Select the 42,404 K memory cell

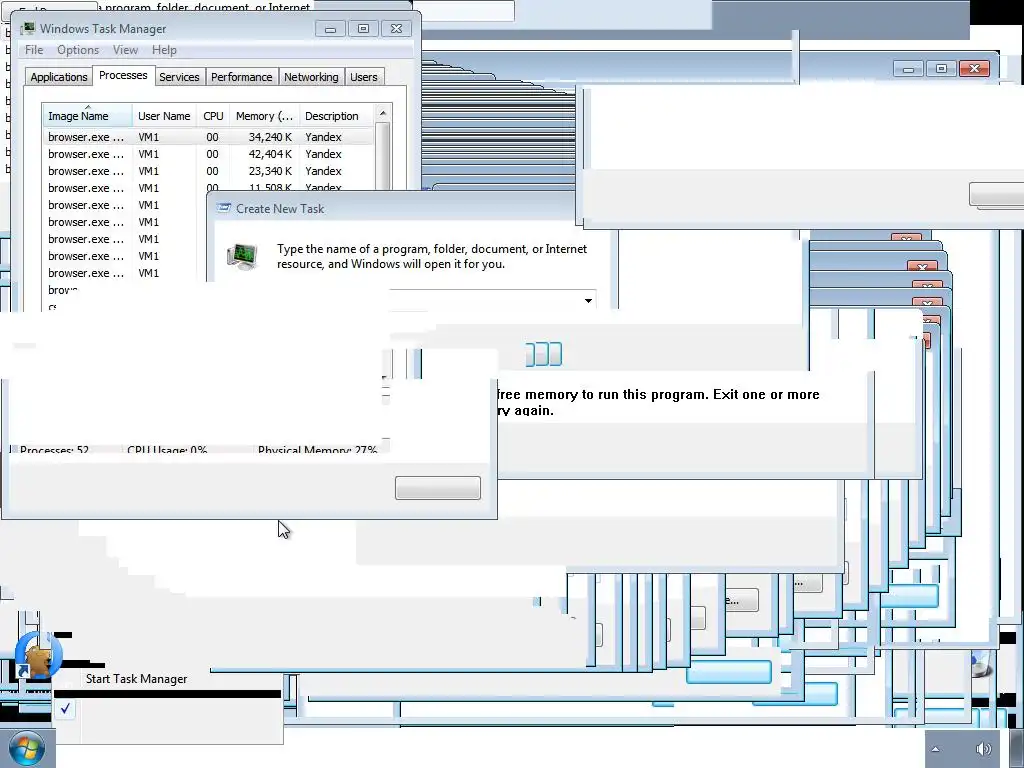coord(270,153)
